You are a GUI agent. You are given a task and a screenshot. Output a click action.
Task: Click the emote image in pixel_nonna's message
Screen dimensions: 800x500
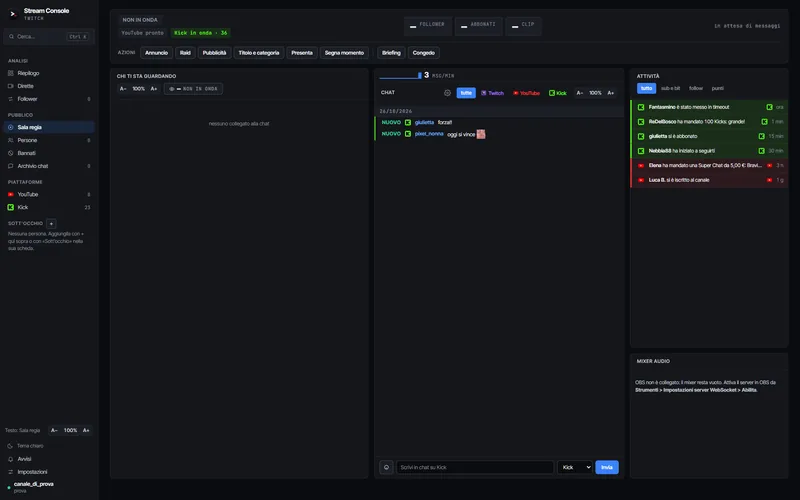pyautogui.click(x=481, y=134)
